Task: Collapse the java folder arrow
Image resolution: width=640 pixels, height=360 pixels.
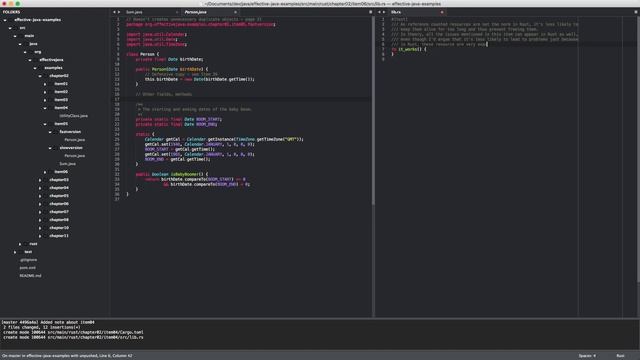Action: [x=20, y=44]
